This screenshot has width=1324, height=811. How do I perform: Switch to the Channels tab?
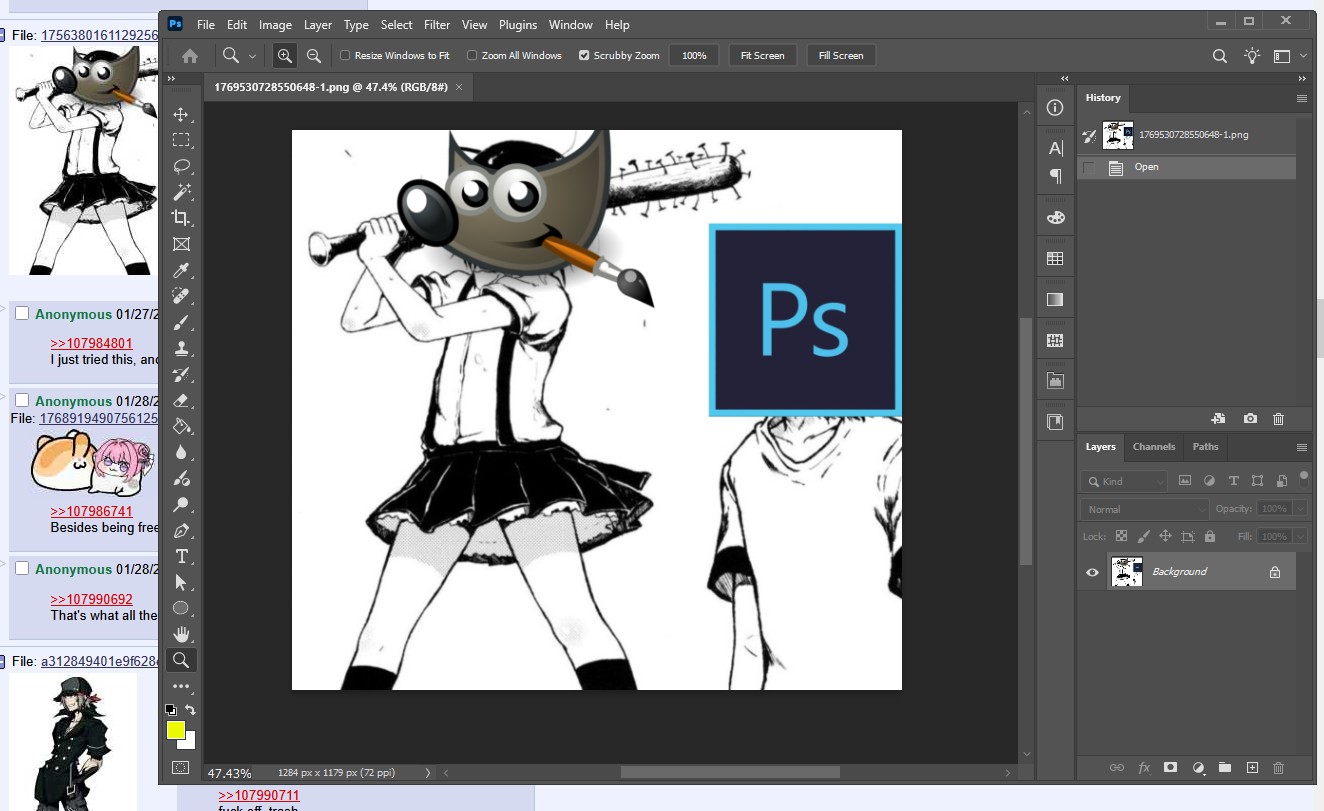coord(1153,447)
